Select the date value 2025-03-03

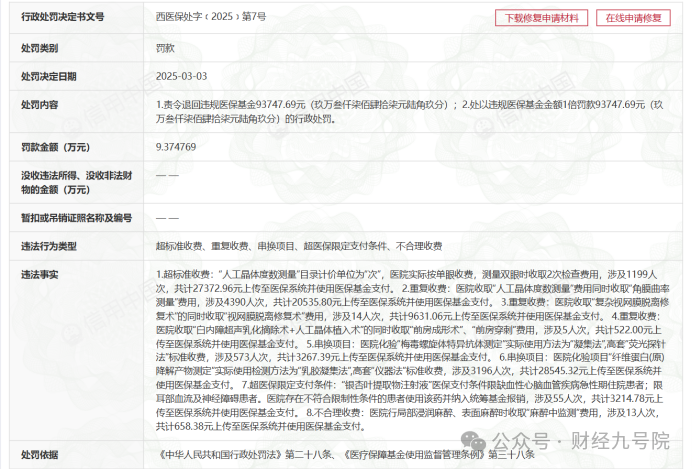(x=181, y=76)
